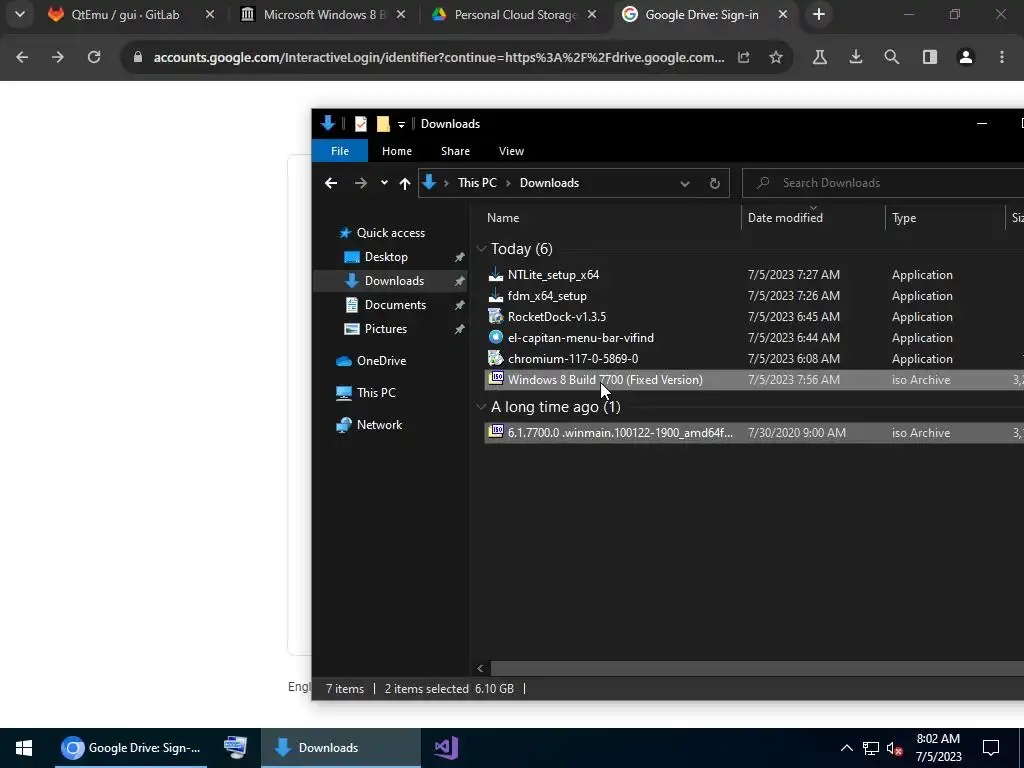Open the Share ribbon tab

click(x=455, y=151)
